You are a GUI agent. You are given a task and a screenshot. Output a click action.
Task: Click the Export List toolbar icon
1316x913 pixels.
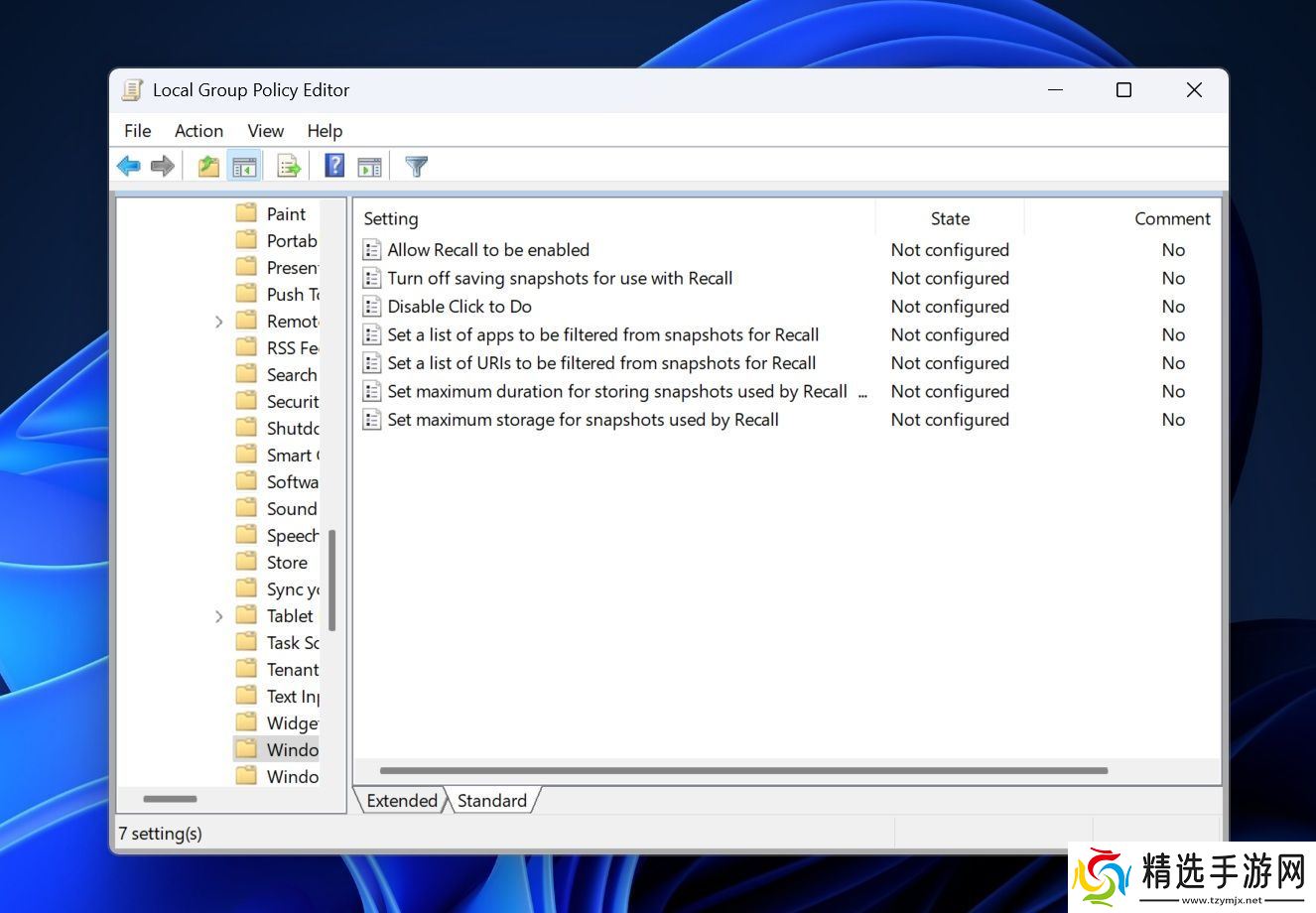point(288,166)
